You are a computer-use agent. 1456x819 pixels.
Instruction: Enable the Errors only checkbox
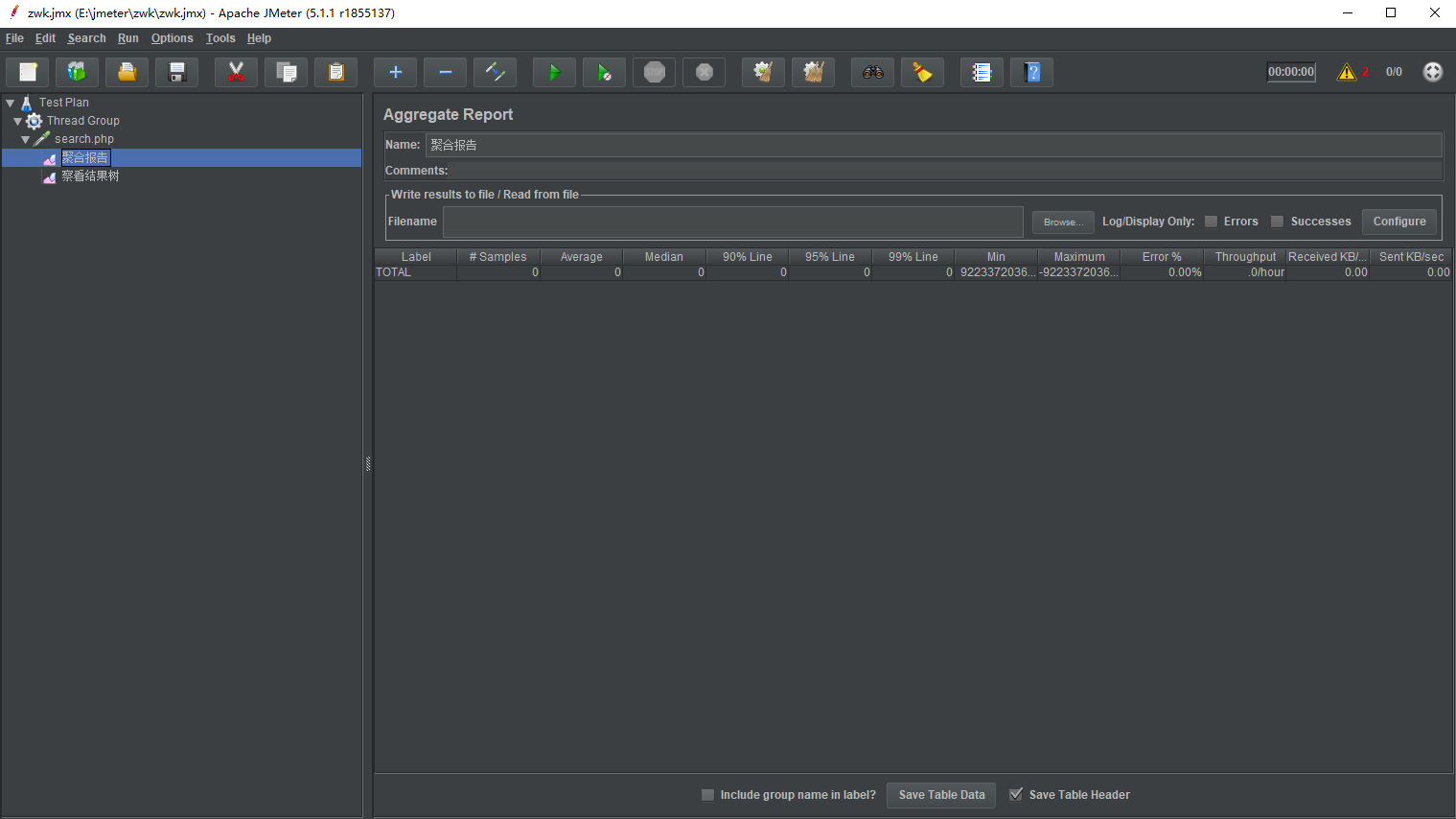pos(1212,222)
